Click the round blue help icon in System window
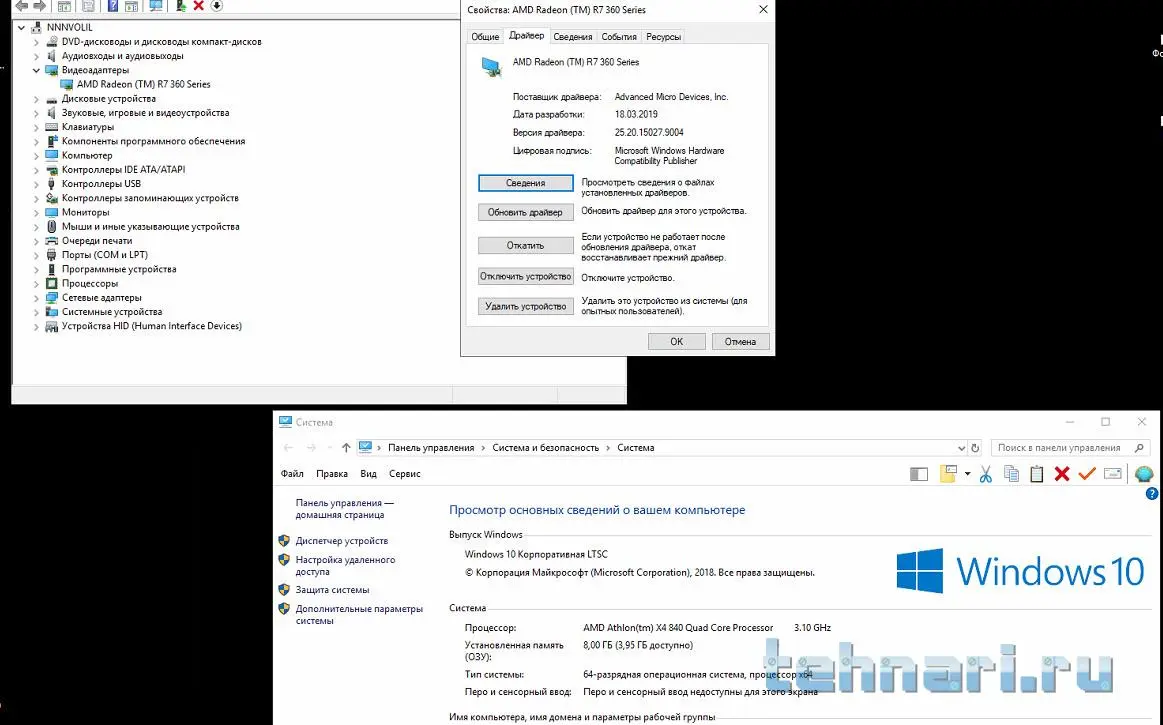1163x725 pixels. (x=1152, y=493)
